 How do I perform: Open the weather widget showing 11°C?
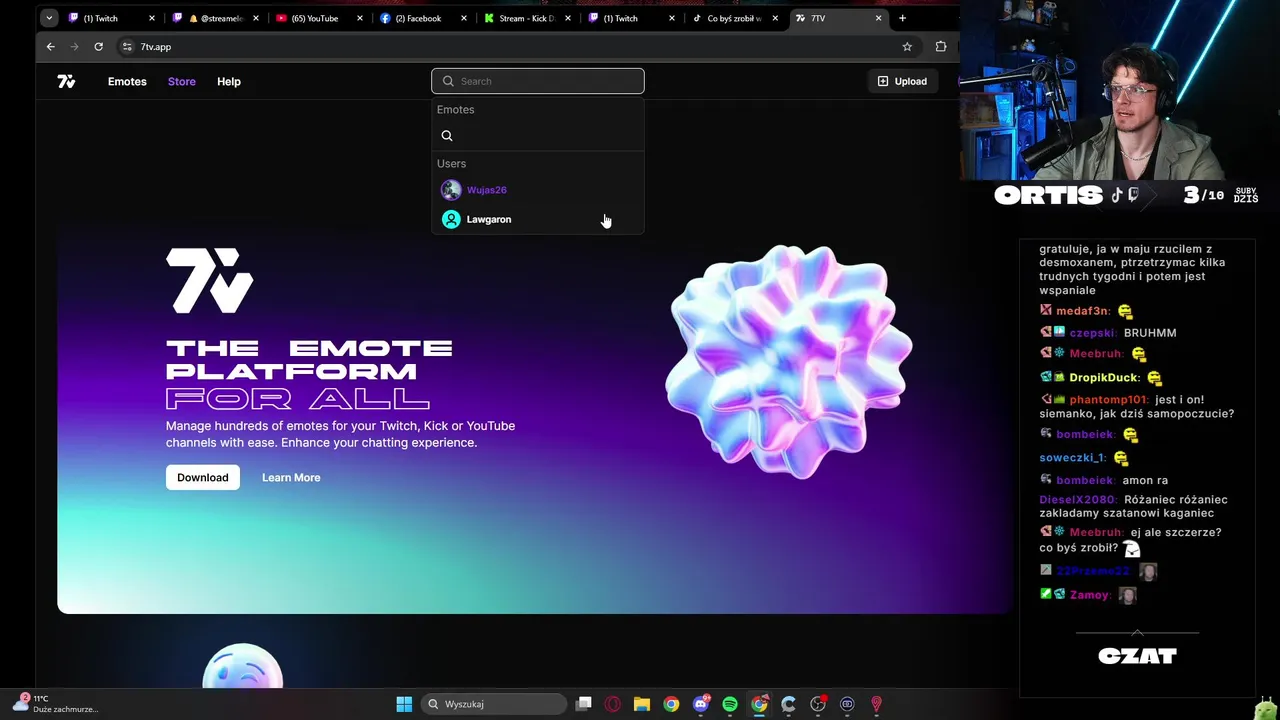[55, 704]
